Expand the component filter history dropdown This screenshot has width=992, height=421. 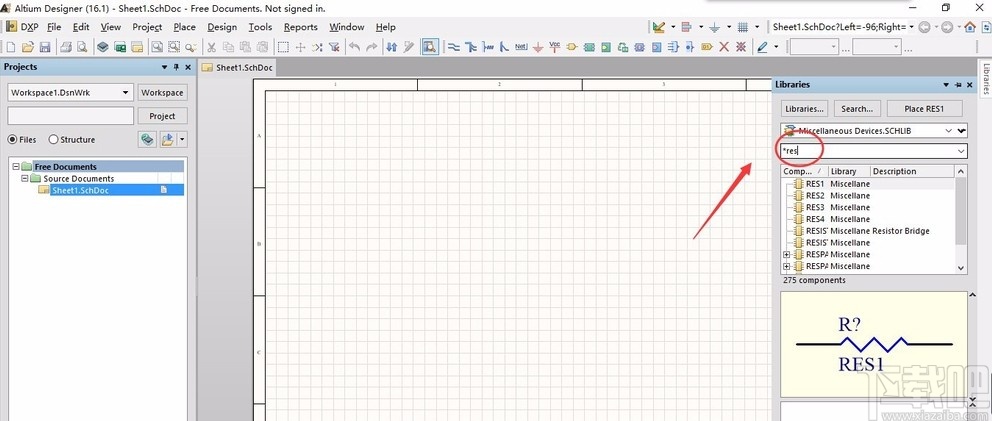[962, 151]
